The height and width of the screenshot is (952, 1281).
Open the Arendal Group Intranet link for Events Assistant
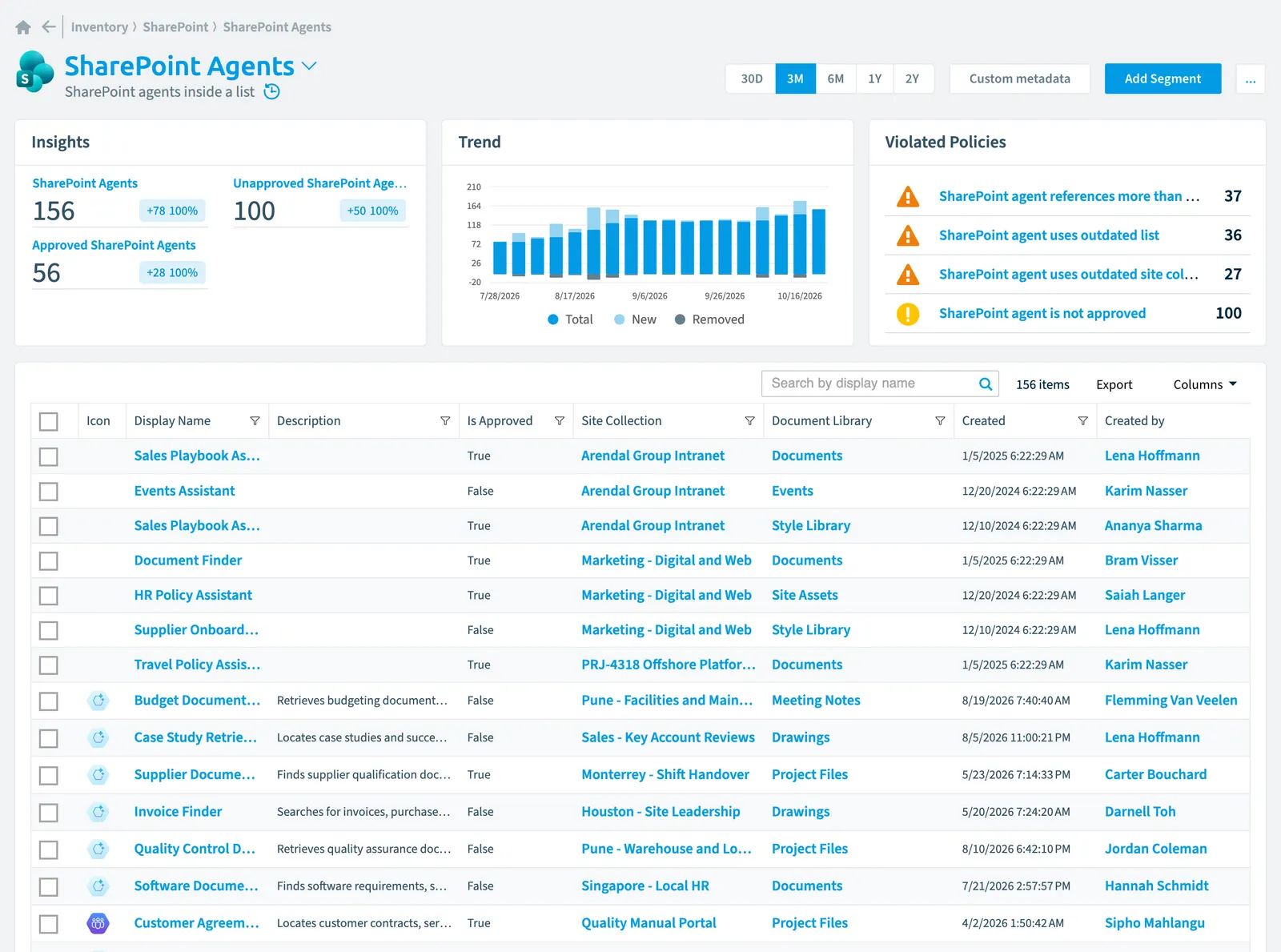coord(653,491)
